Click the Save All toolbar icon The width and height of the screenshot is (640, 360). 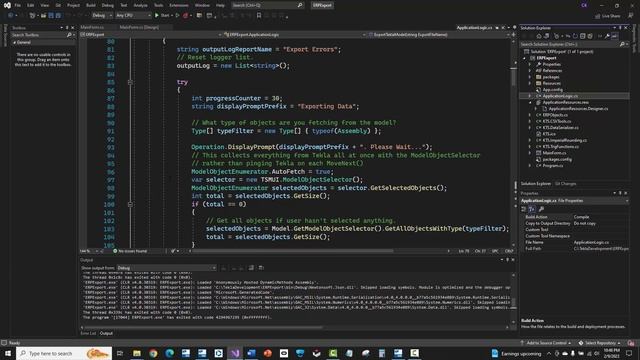point(58,16)
